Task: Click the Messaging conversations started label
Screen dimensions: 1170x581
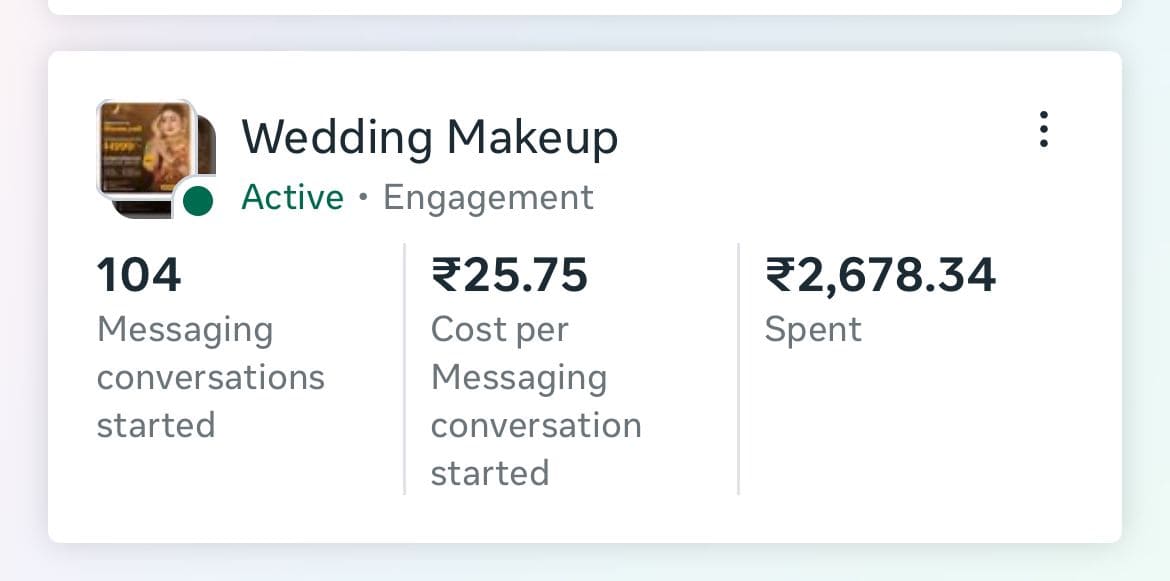Action: point(210,377)
